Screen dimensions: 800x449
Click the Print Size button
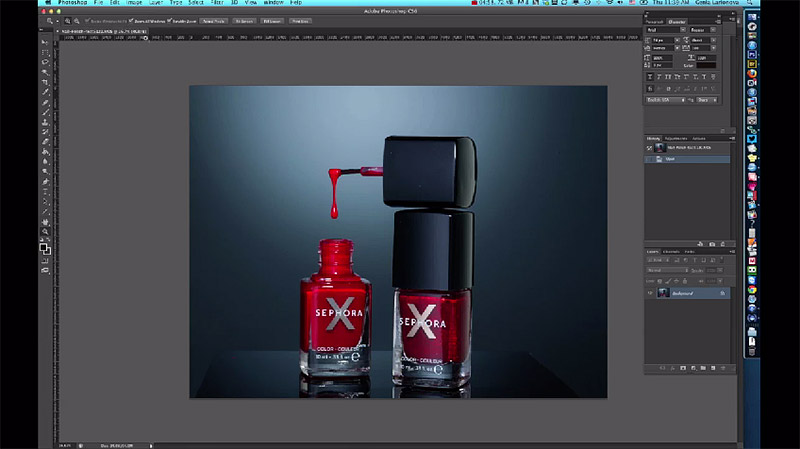(300, 21)
